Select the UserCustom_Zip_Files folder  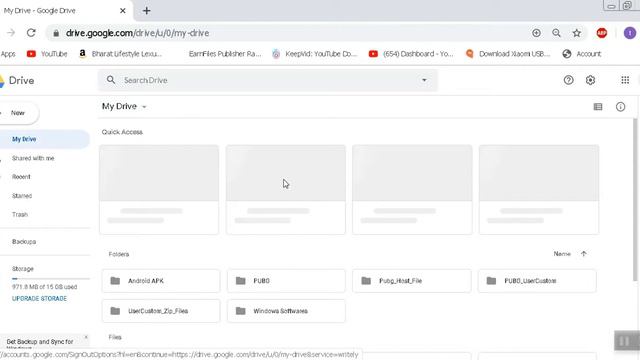point(161,311)
